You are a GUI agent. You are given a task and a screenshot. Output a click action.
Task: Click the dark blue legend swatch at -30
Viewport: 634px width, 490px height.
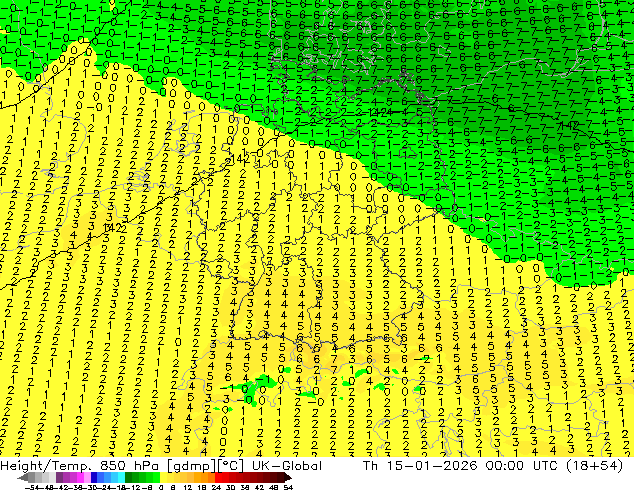point(95,477)
